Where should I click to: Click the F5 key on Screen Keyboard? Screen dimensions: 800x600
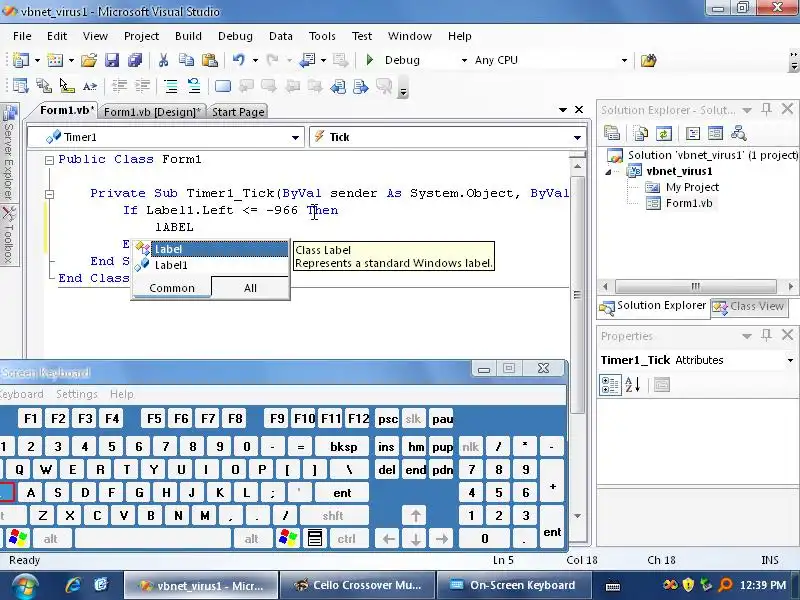pyautogui.click(x=154, y=419)
